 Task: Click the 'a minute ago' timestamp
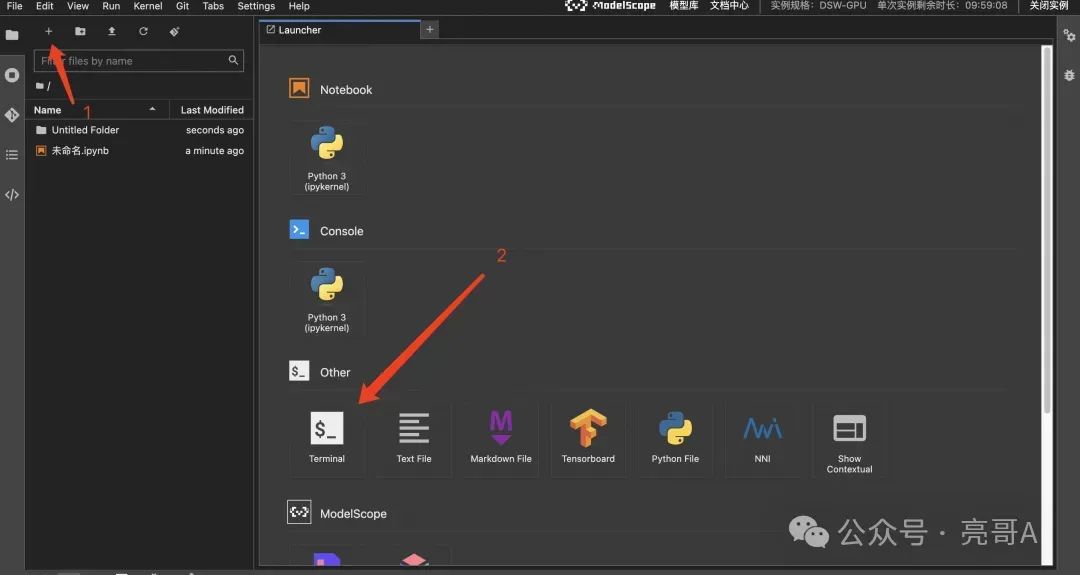pos(214,151)
